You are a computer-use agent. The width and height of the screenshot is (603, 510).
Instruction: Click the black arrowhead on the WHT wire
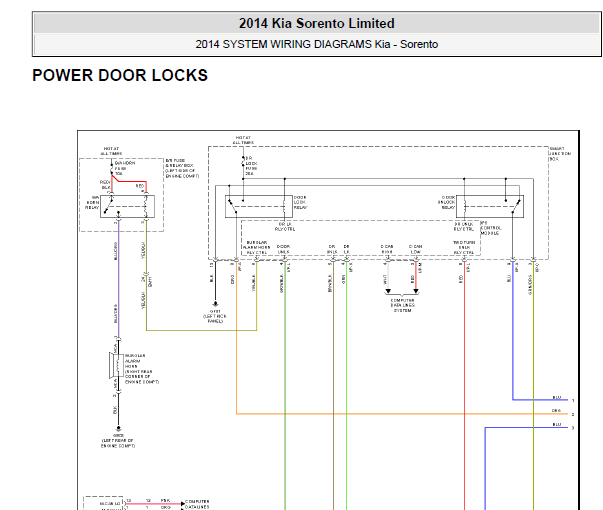click(388, 291)
